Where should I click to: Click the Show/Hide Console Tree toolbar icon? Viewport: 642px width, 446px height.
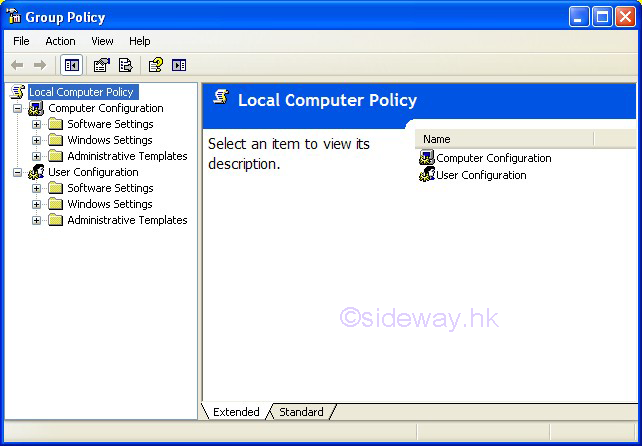pyautogui.click(x=71, y=65)
